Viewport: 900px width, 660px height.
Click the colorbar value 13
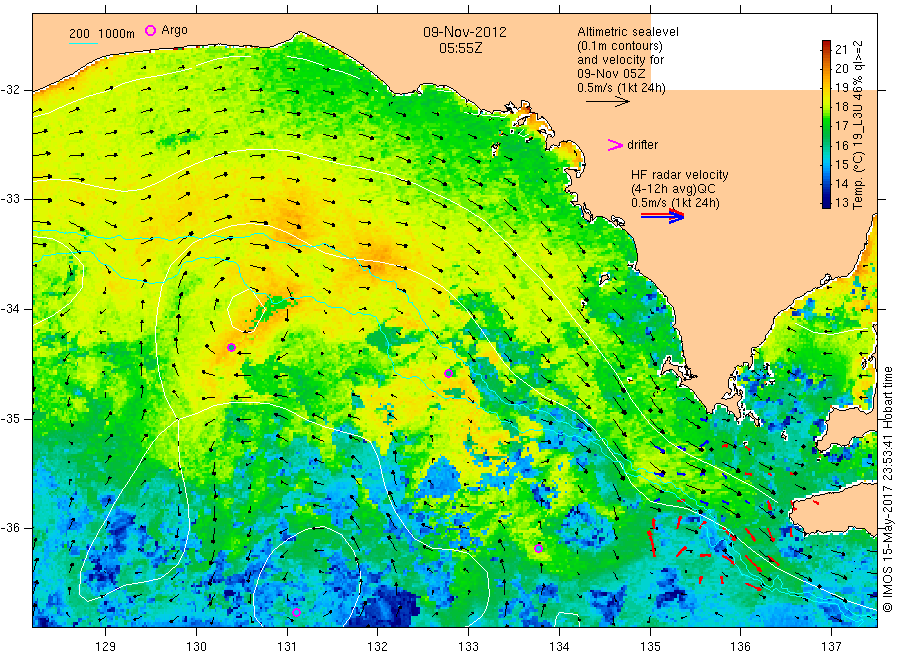point(841,202)
